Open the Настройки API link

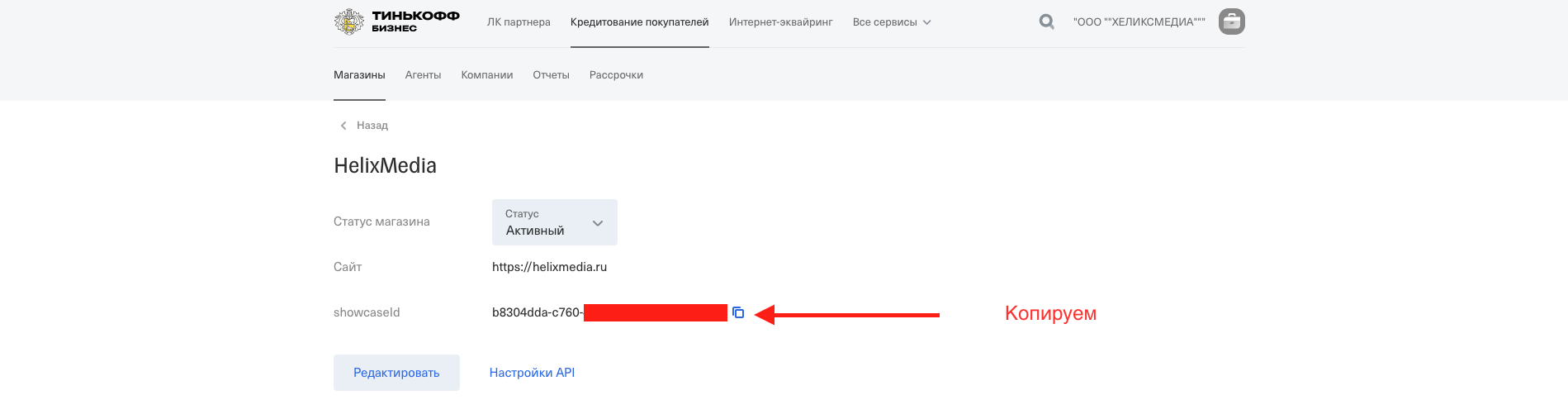pyautogui.click(x=532, y=373)
